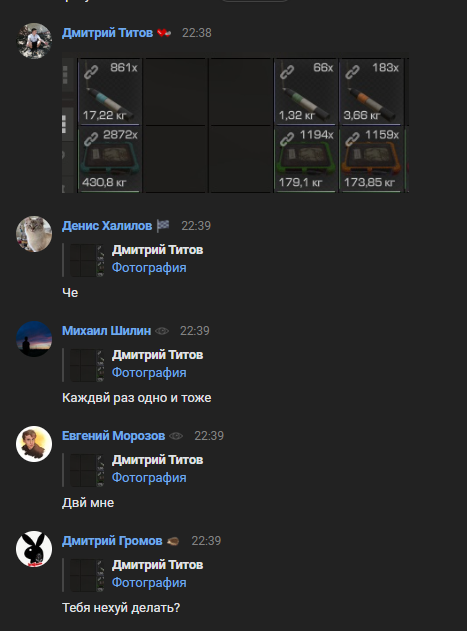This screenshot has height=631, width=467.
Task: Click heart emoji status next to Дмитрий Титов
Action: [164, 33]
